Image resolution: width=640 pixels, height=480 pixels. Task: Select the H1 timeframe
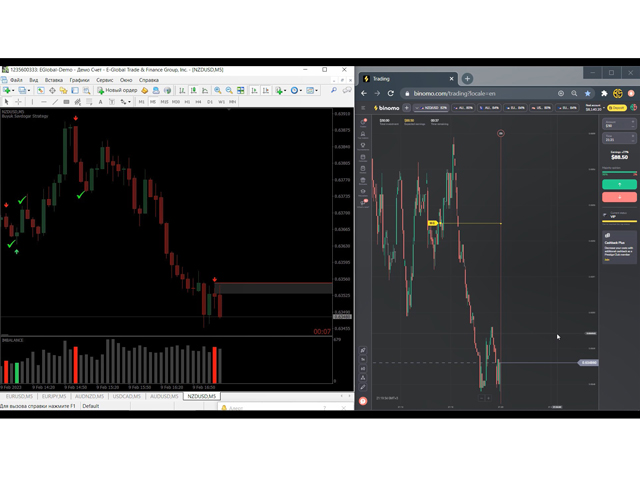[187, 102]
